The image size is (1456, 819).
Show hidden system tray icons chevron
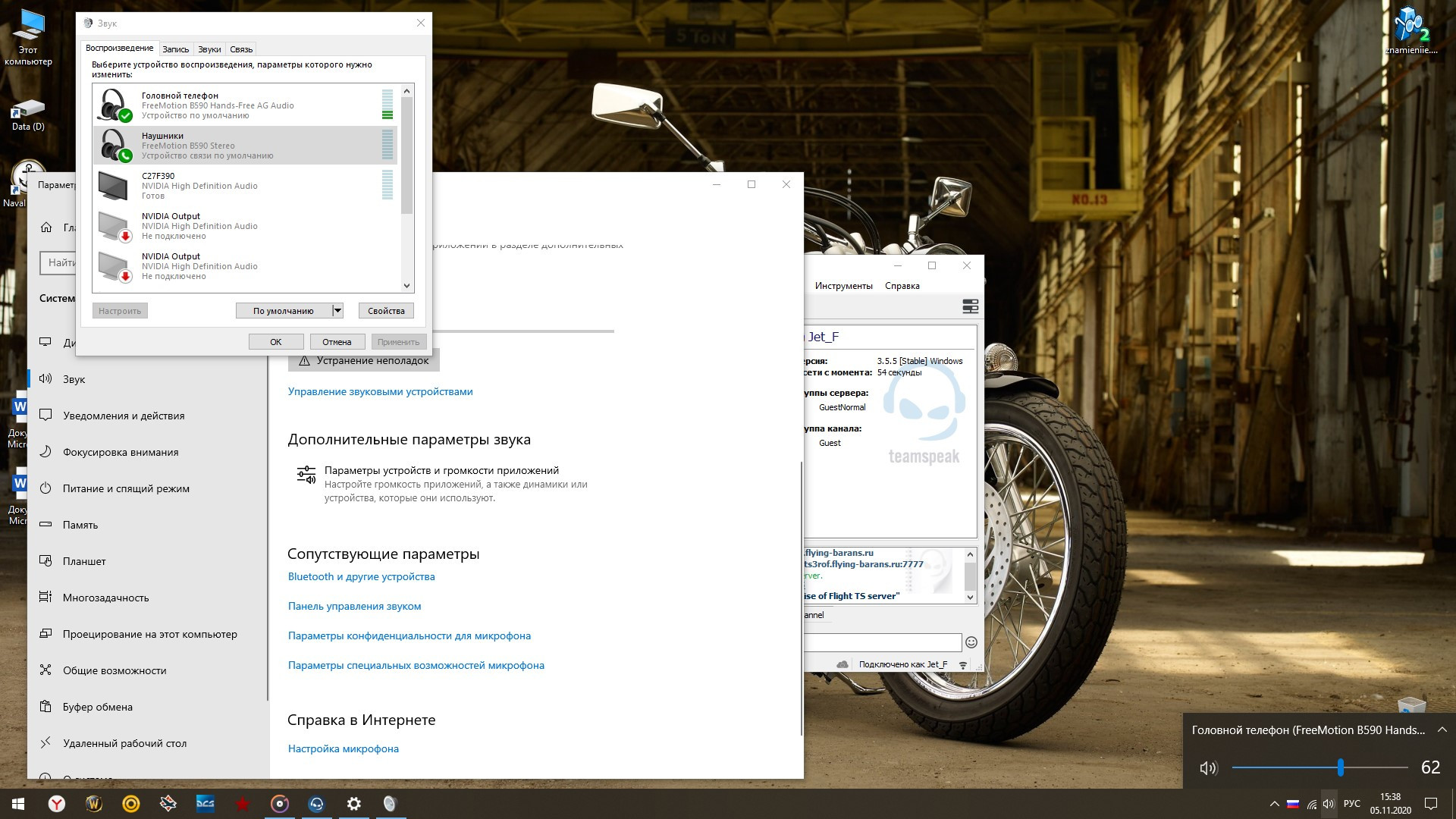tap(1274, 804)
